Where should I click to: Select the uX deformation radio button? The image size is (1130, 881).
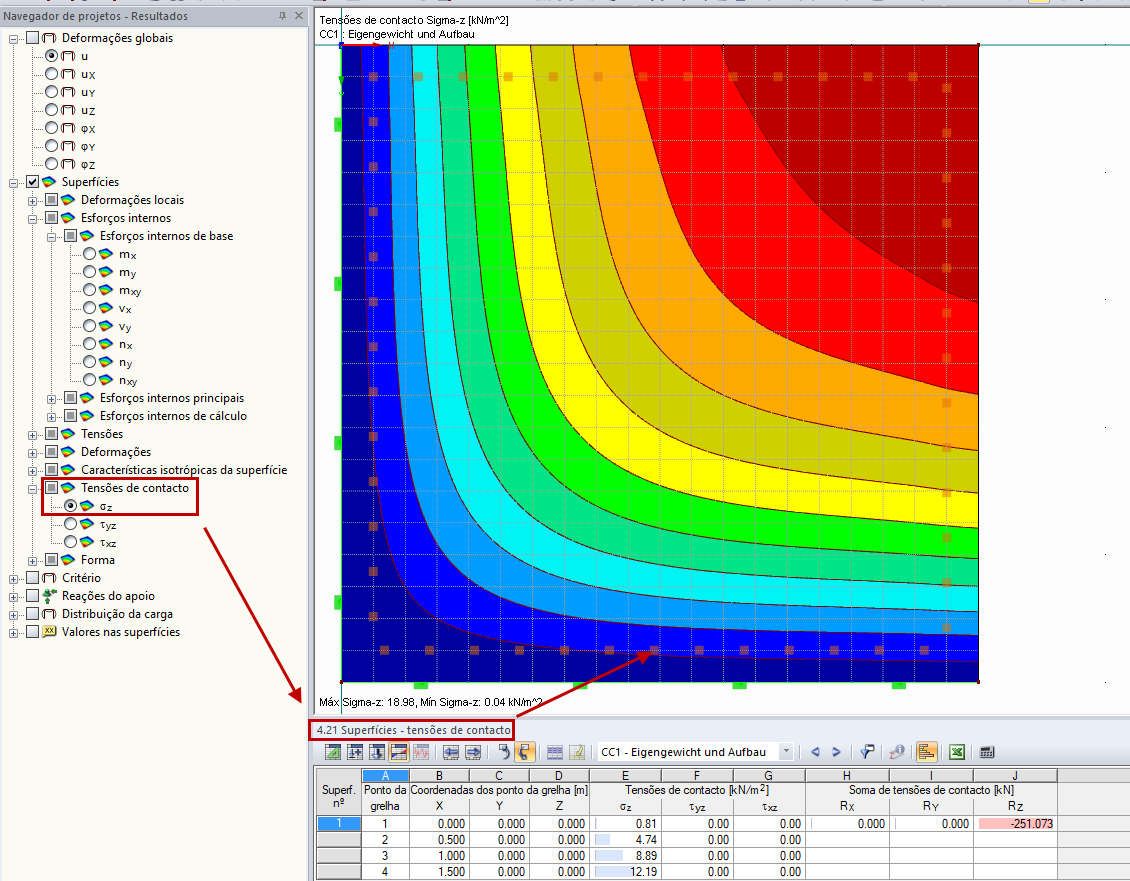tap(51, 74)
